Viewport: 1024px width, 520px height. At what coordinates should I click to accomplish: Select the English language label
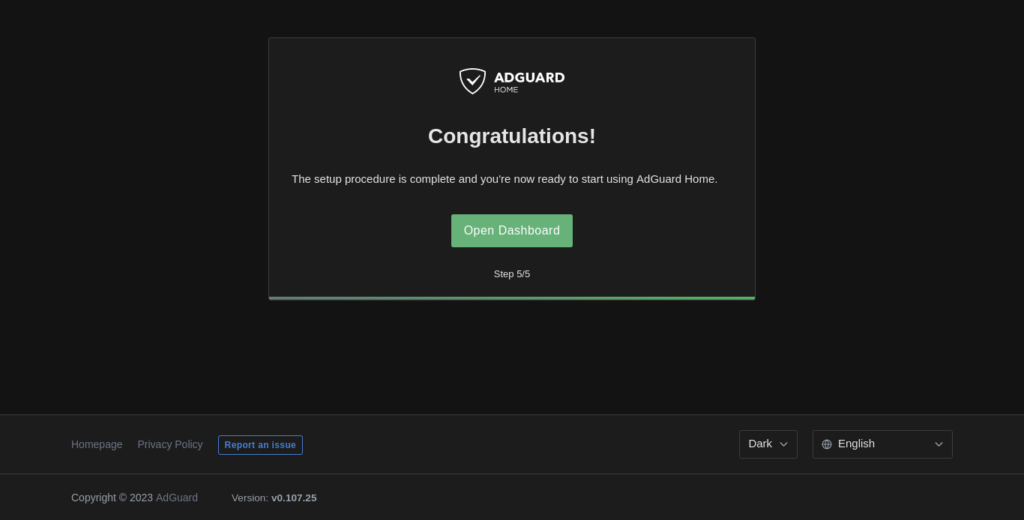coord(856,444)
